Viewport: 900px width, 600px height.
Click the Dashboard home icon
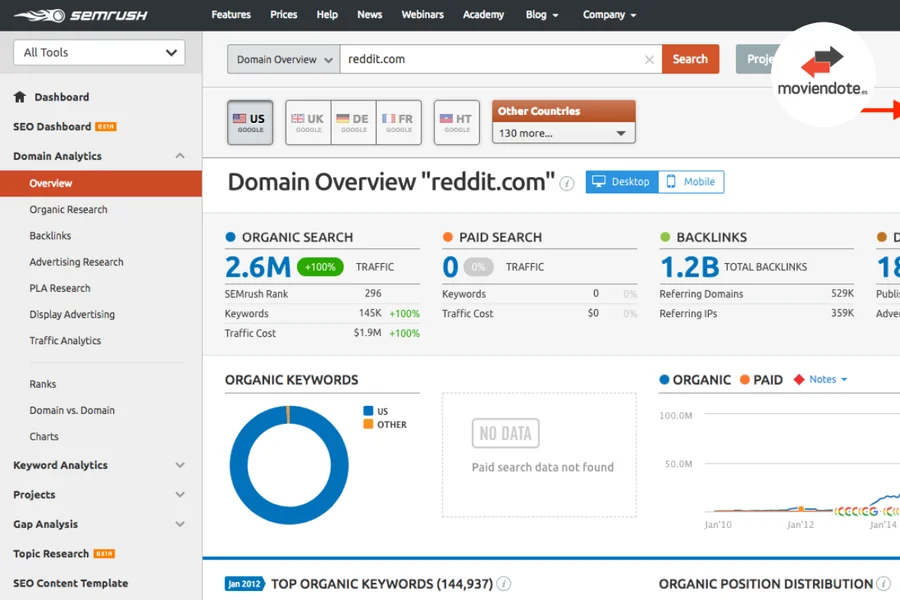point(20,97)
